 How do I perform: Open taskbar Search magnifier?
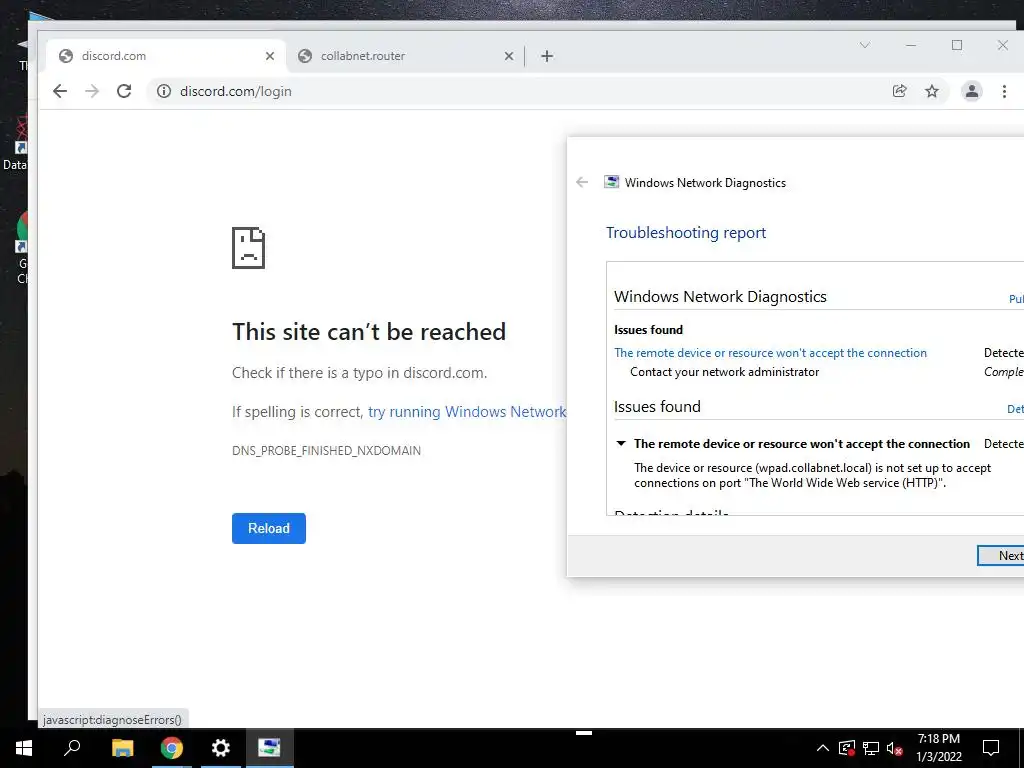[x=72, y=748]
